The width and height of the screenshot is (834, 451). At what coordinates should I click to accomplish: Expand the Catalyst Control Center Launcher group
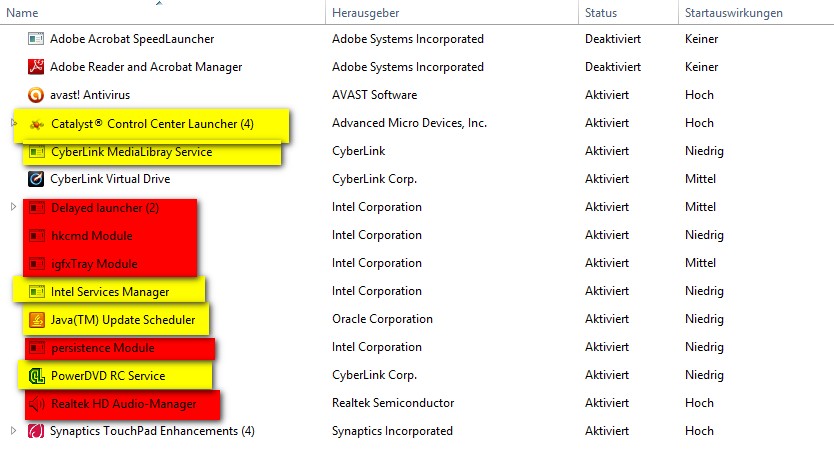pos(13,123)
